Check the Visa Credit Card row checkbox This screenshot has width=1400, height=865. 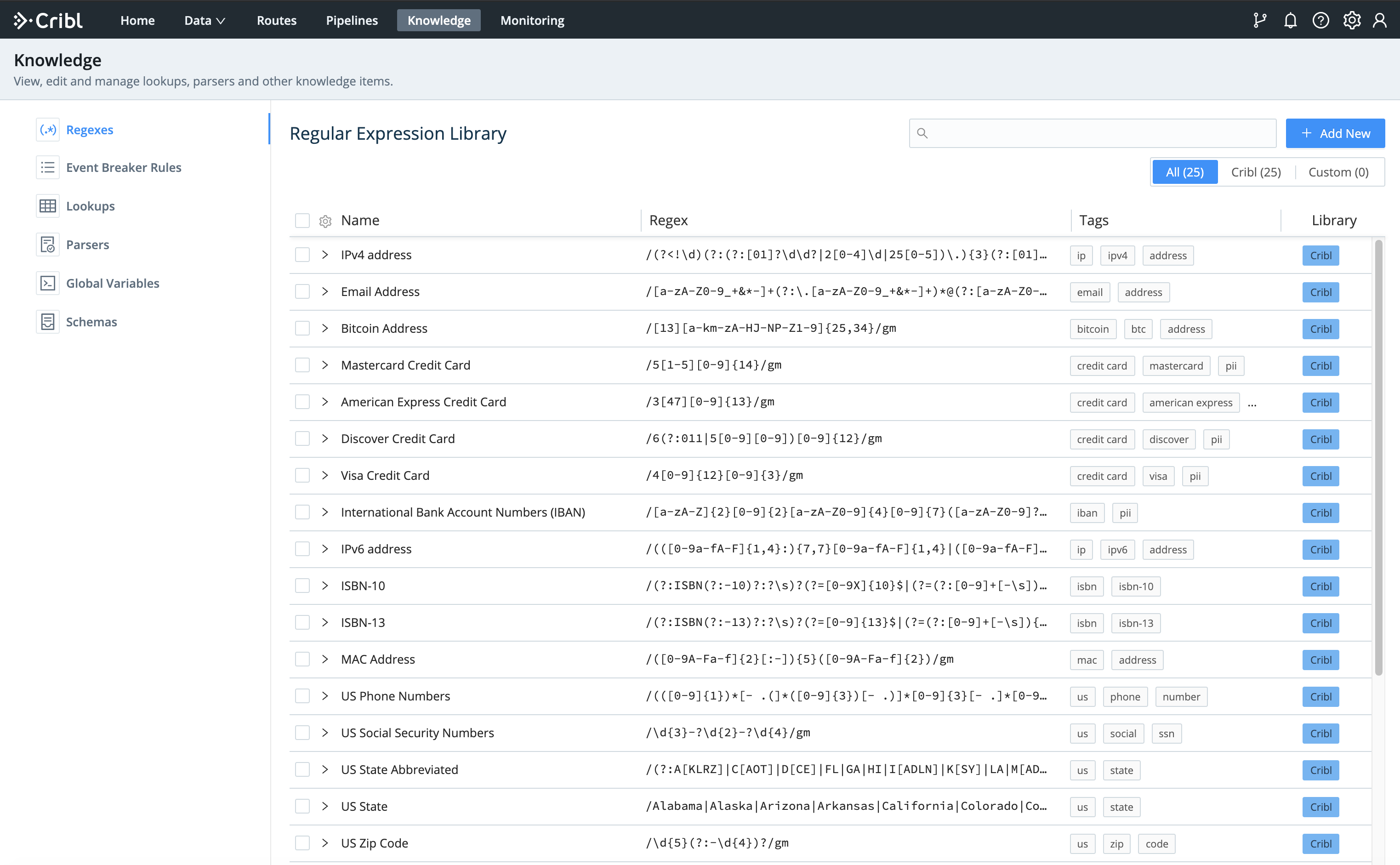(x=302, y=476)
